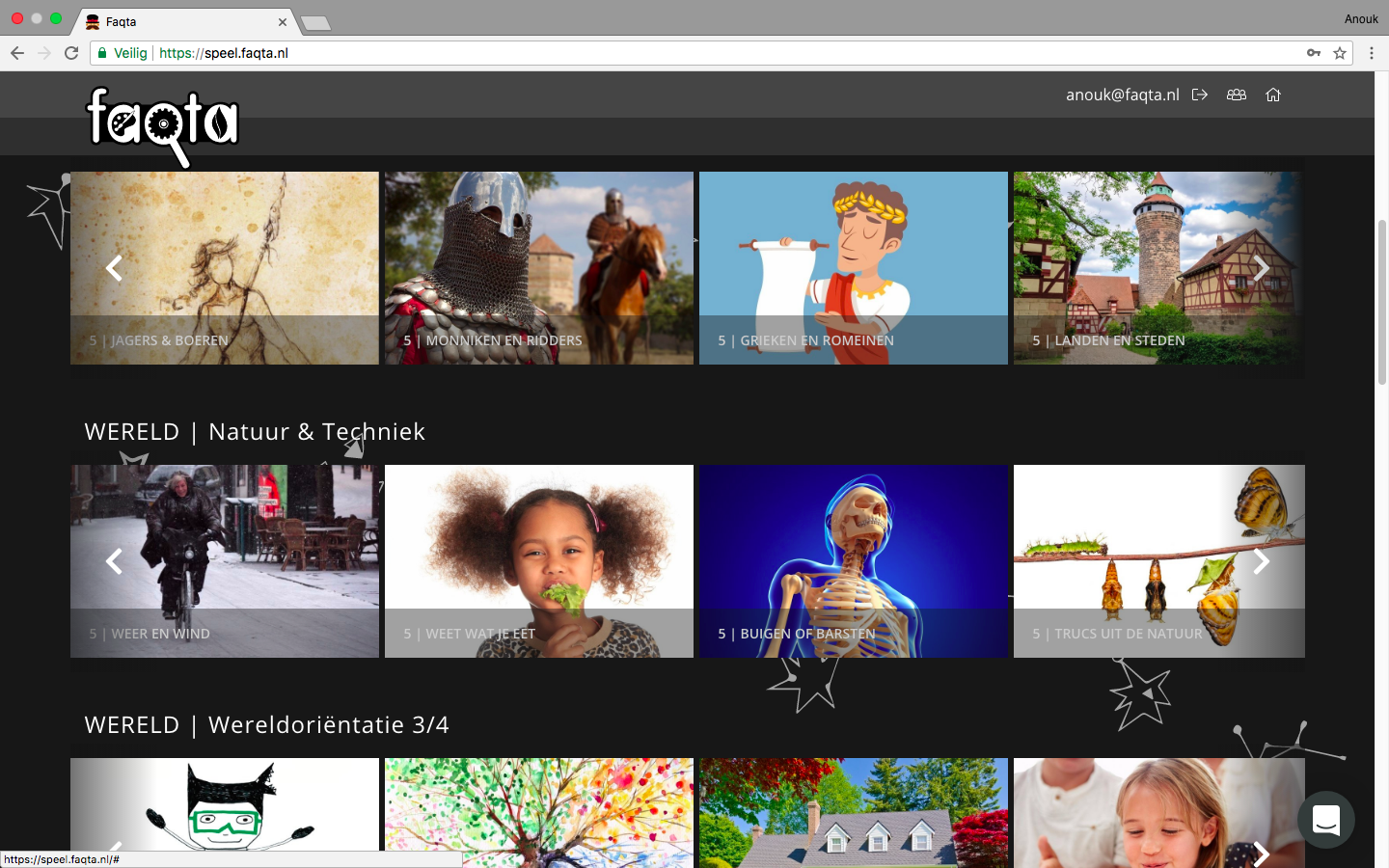Open the colorful painted tree thumbnail

click(539, 813)
